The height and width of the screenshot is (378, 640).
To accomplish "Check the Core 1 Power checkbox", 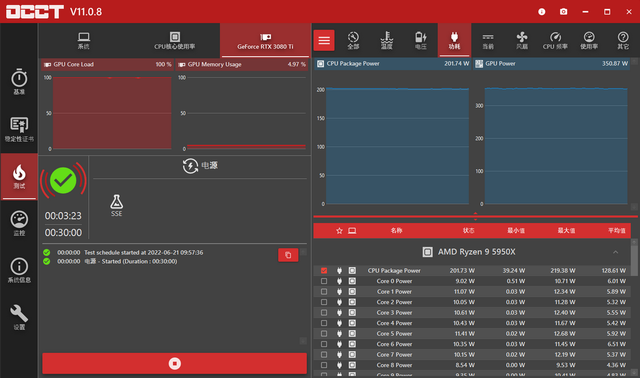I will (x=324, y=291).
